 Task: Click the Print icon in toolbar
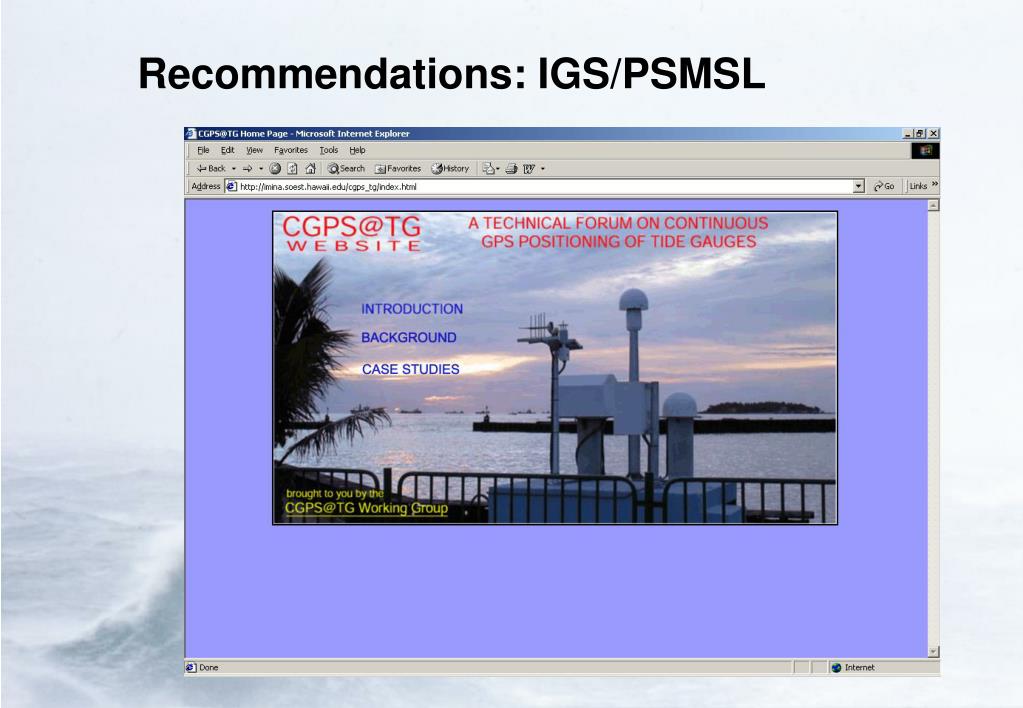coord(512,168)
